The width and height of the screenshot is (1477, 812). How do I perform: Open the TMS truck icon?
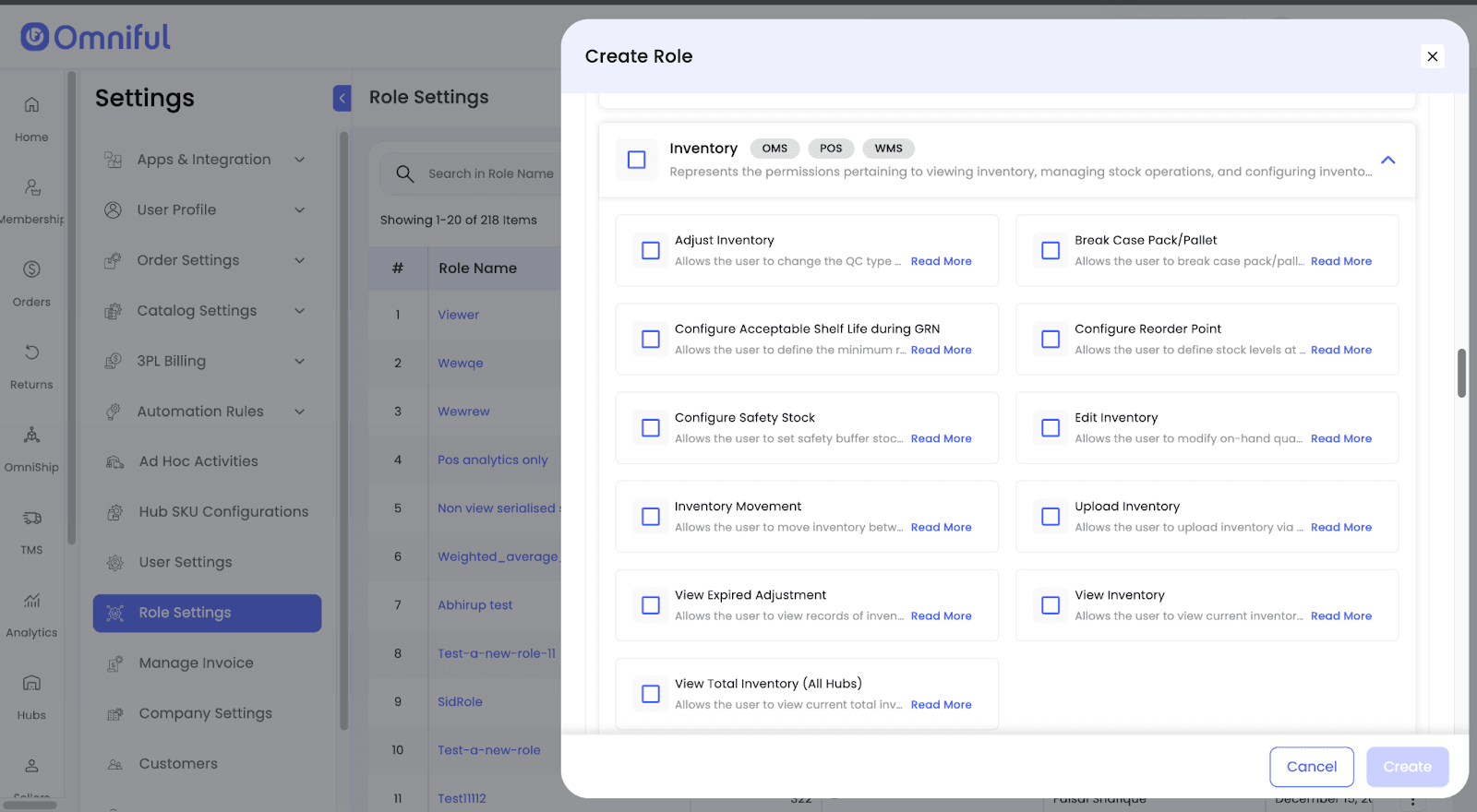[x=31, y=518]
